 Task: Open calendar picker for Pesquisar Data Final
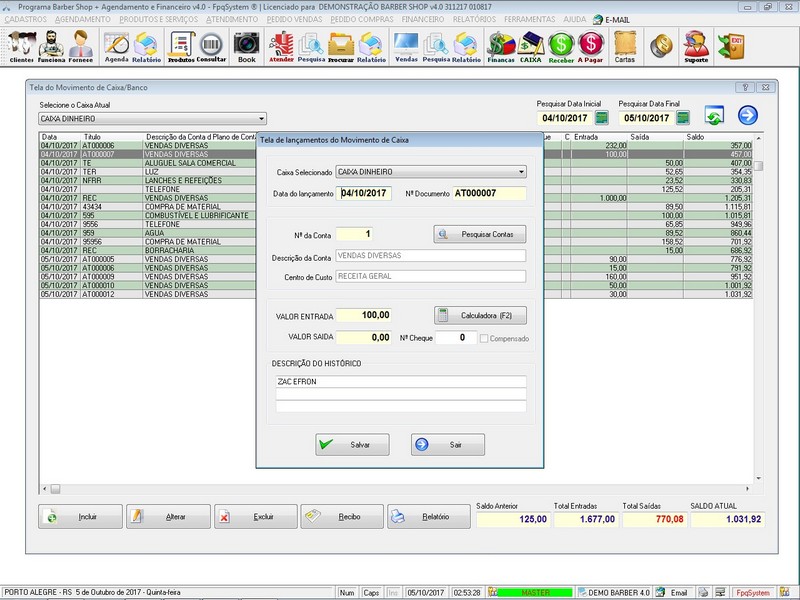click(x=682, y=118)
